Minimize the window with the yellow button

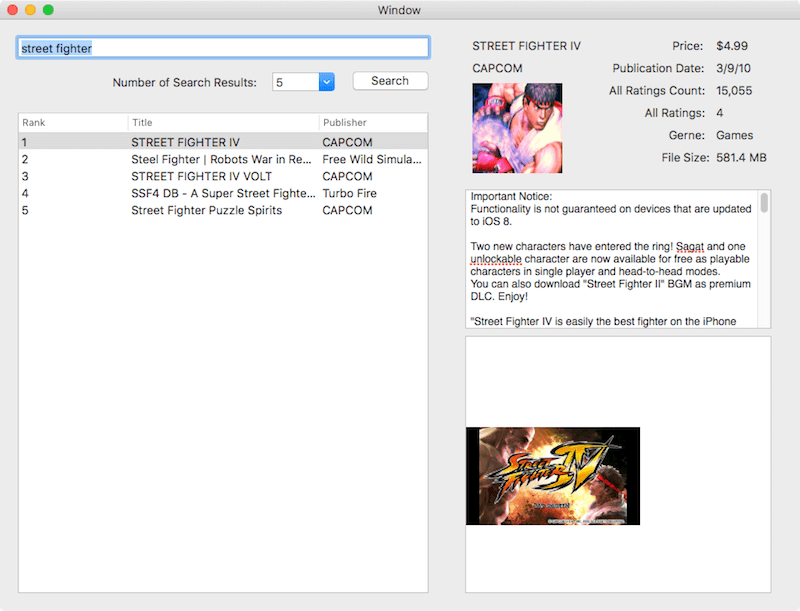[x=31, y=10]
